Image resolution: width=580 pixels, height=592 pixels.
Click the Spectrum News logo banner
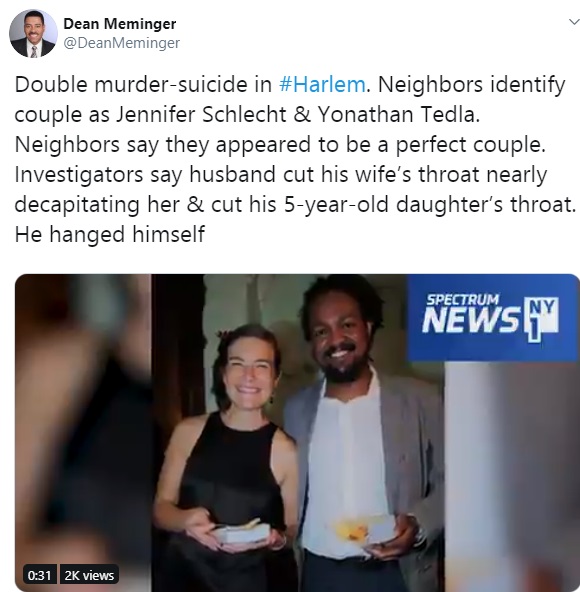click(x=493, y=318)
